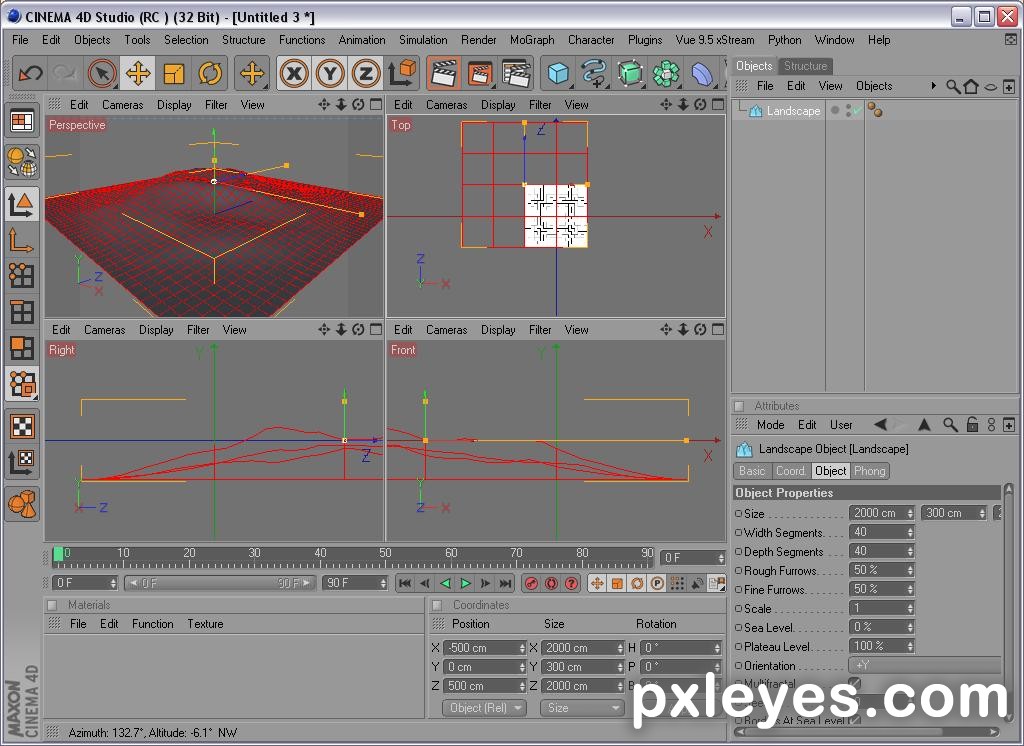The height and width of the screenshot is (746, 1024).
Task: Toggle the Z axis lock
Action: point(366,73)
